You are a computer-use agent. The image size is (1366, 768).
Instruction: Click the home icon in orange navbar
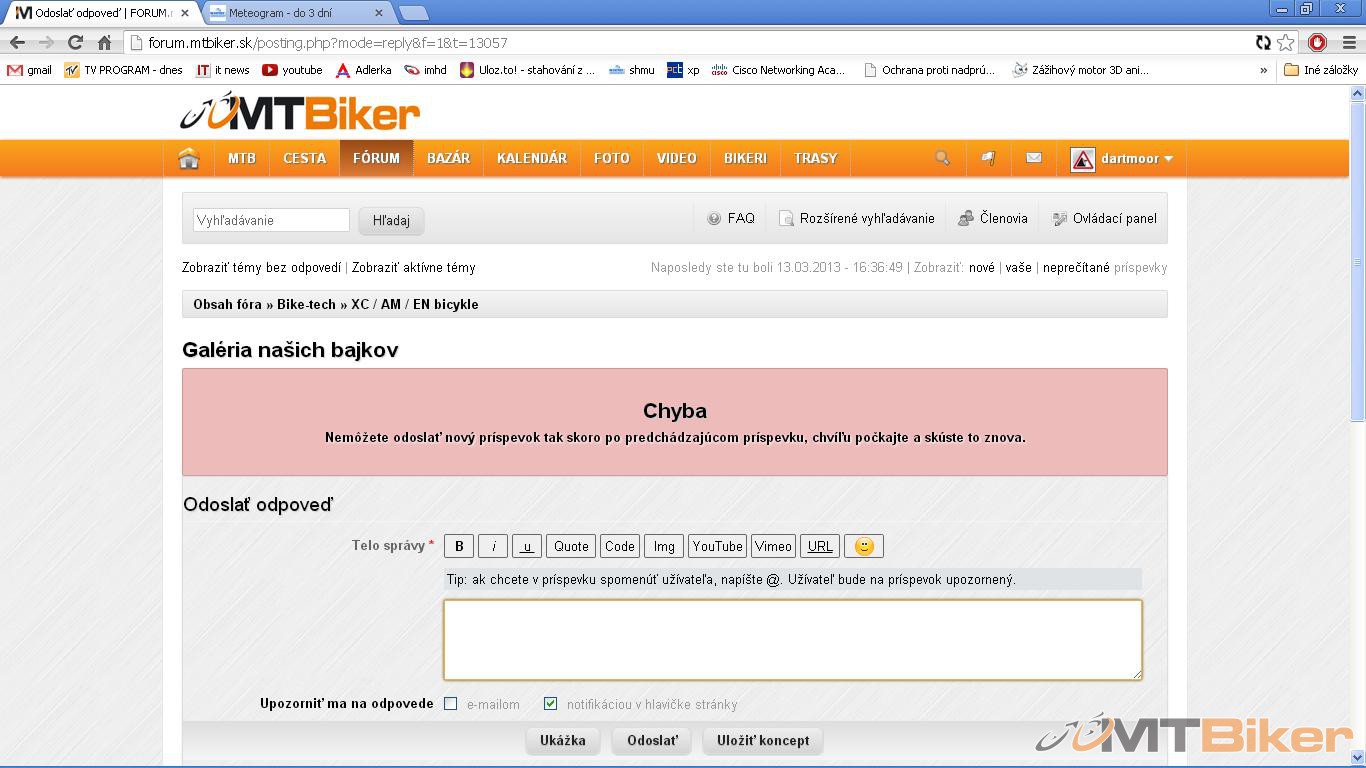(189, 159)
